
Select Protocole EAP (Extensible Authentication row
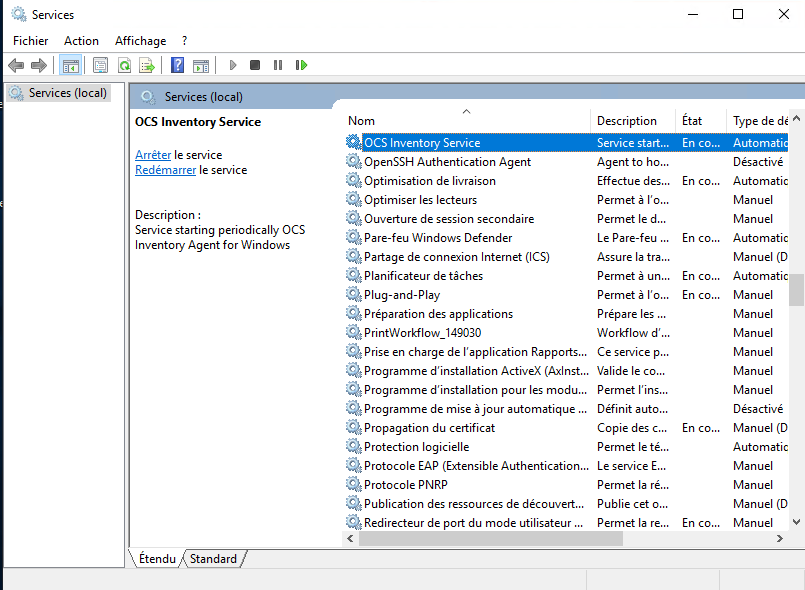(567, 465)
